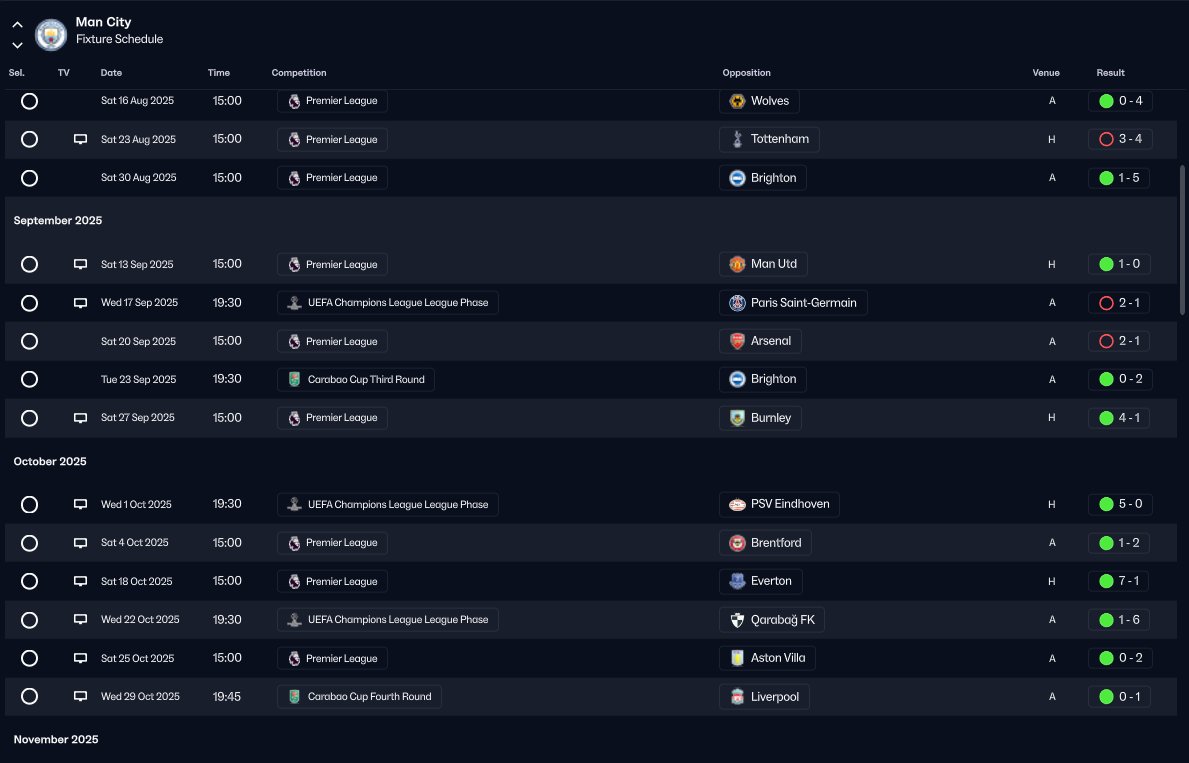1189x763 pixels.
Task: Click the Tottenham club crest
Action: click(x=737, y=139)
